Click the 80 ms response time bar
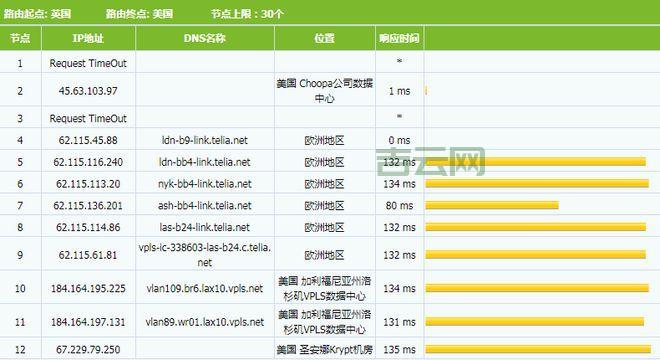Screen dimensions: 660x360 pos(492,205)
